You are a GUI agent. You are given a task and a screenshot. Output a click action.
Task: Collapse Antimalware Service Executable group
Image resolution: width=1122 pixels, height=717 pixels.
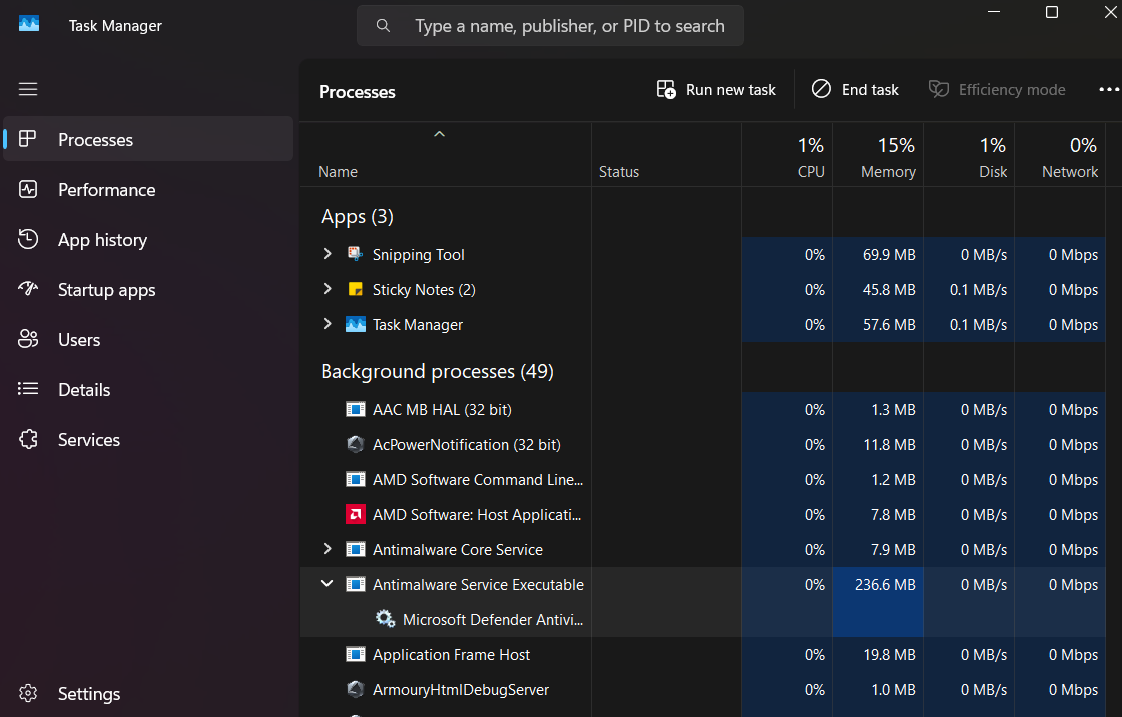coord(327,584)
